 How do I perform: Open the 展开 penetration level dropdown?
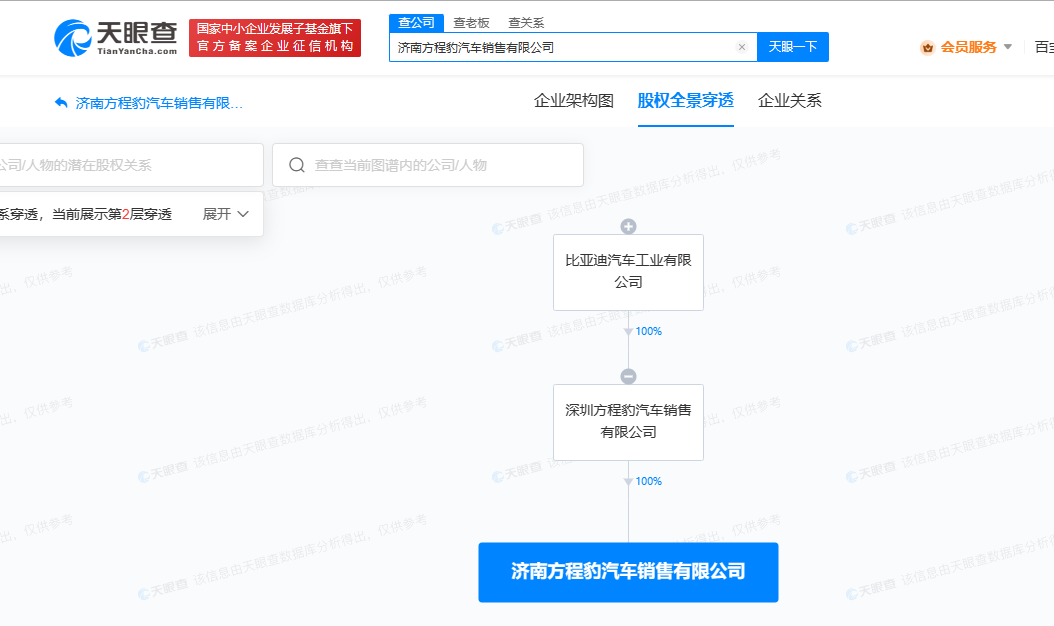pyautogui.click(x=224, y=214)
